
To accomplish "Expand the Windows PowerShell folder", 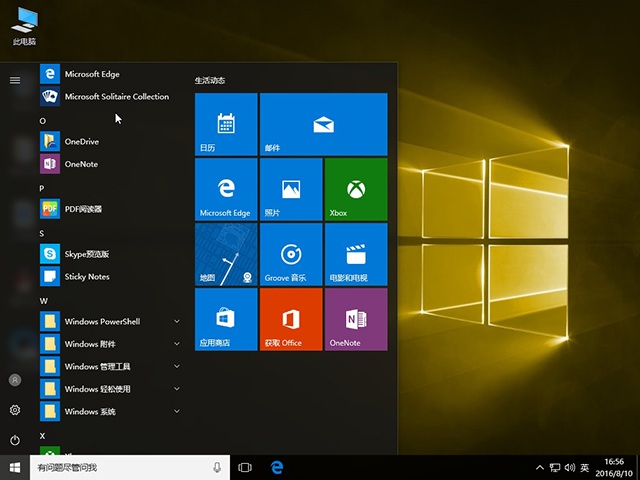I will point(110,322).
